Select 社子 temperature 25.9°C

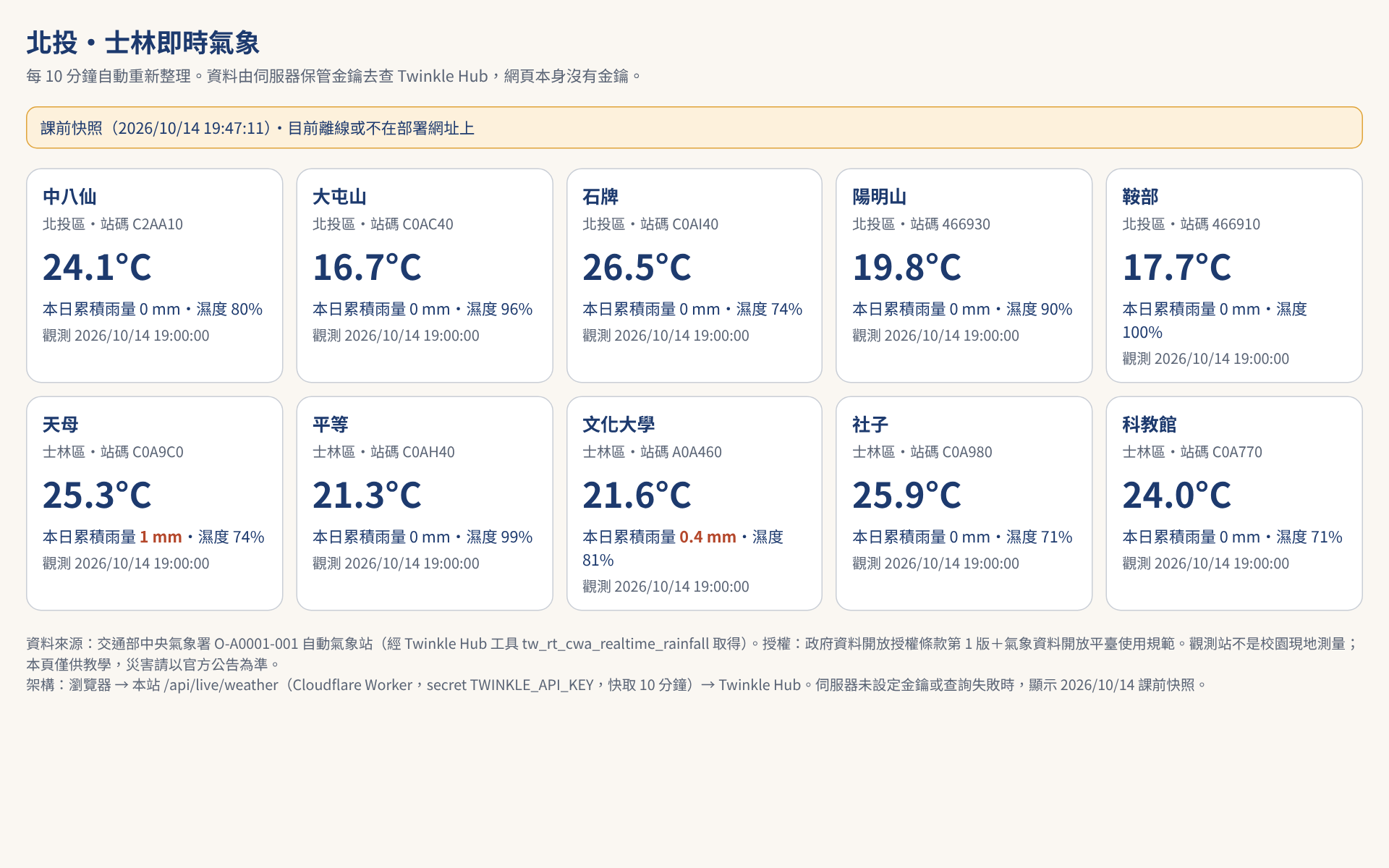[x=906, y=495]
